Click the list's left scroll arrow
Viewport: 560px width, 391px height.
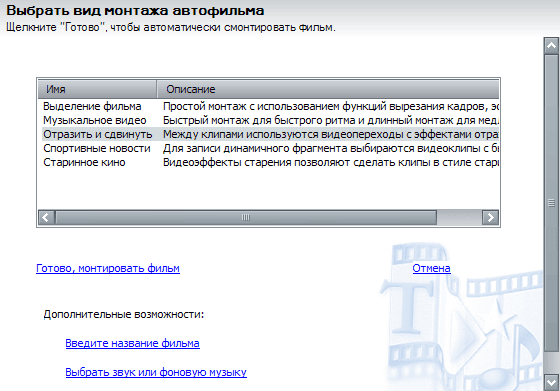(x=46, y=217)
